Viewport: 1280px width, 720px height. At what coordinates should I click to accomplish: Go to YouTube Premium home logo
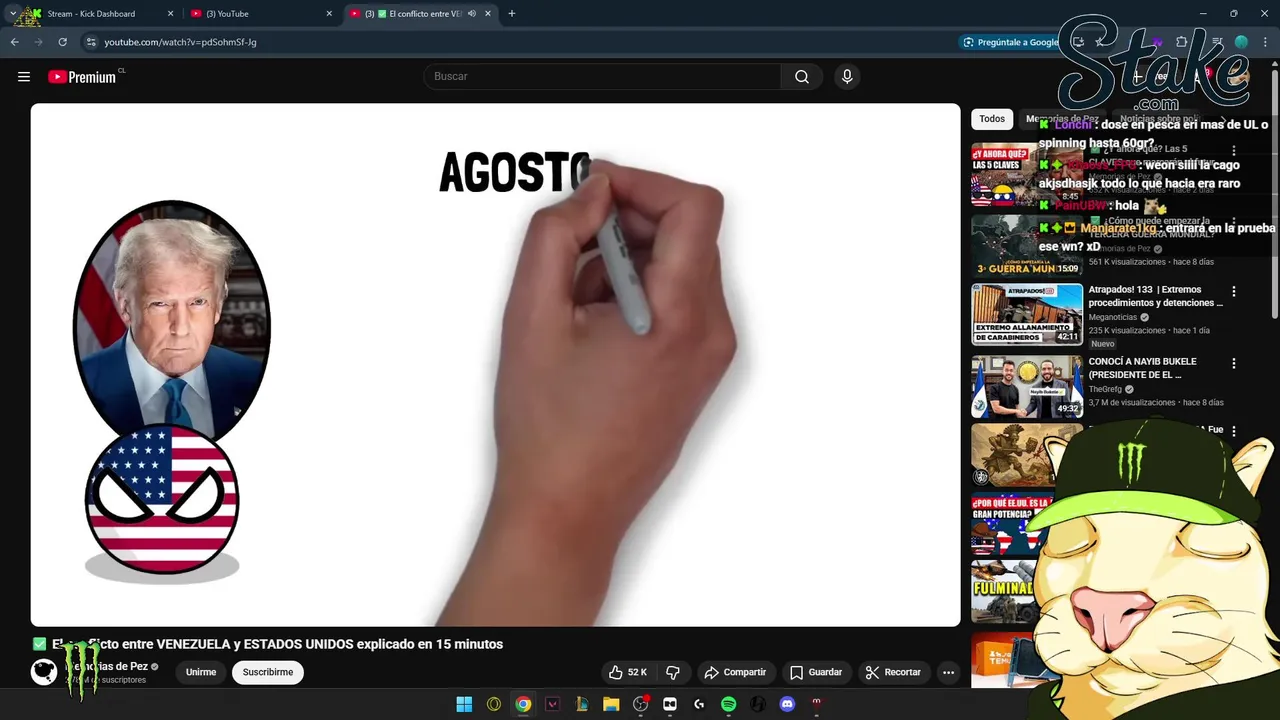click(x=83, y=77)
